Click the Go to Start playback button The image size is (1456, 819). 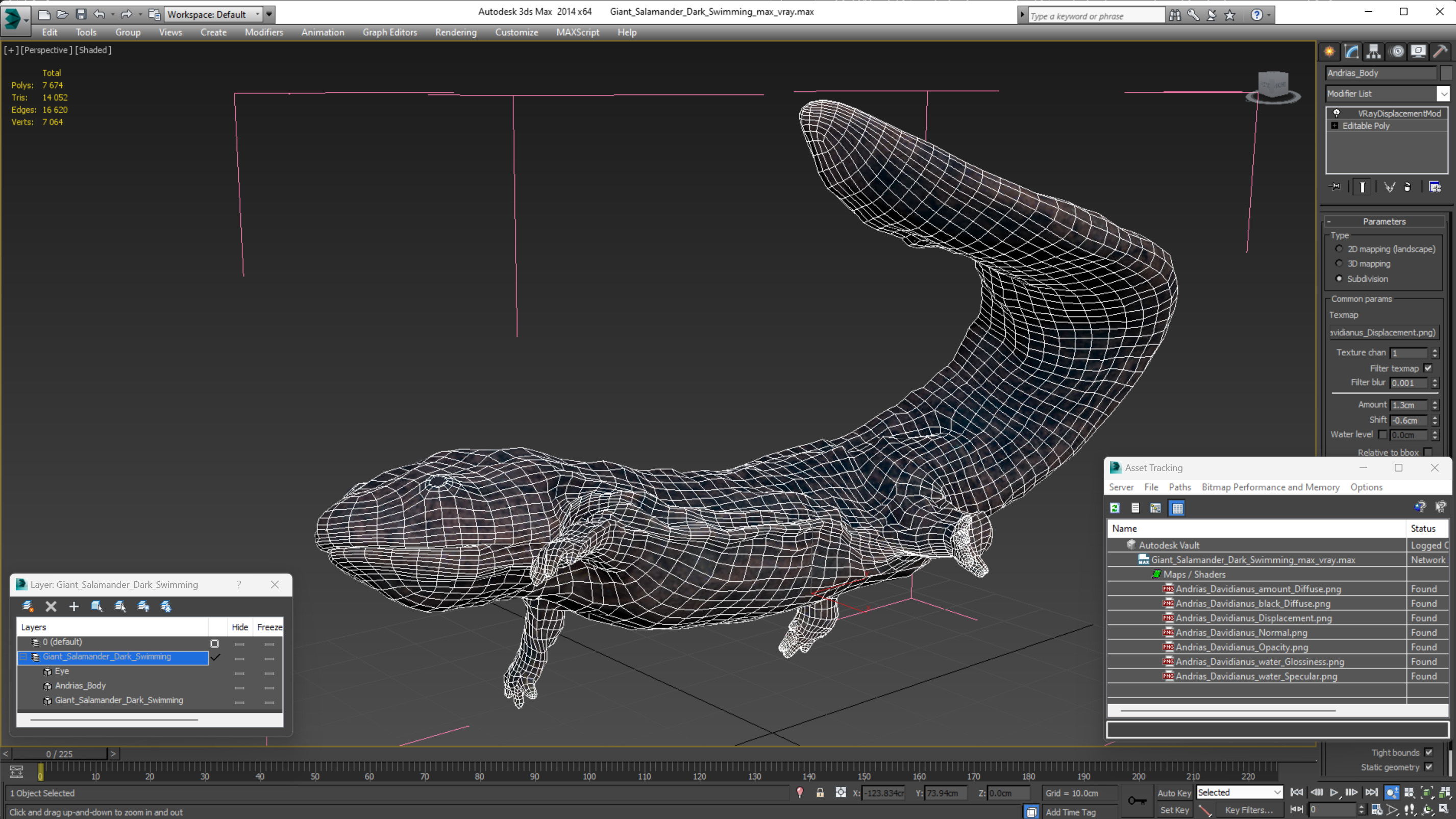(1297, 792)
